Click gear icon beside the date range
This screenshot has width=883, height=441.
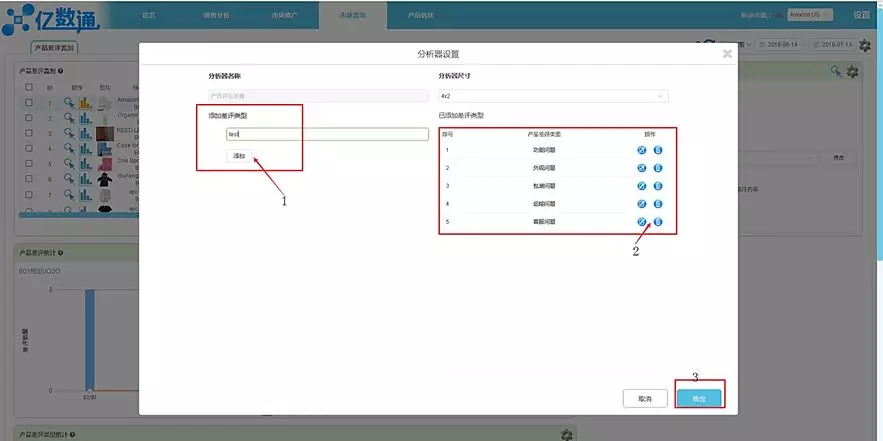(x=864, y=44)
